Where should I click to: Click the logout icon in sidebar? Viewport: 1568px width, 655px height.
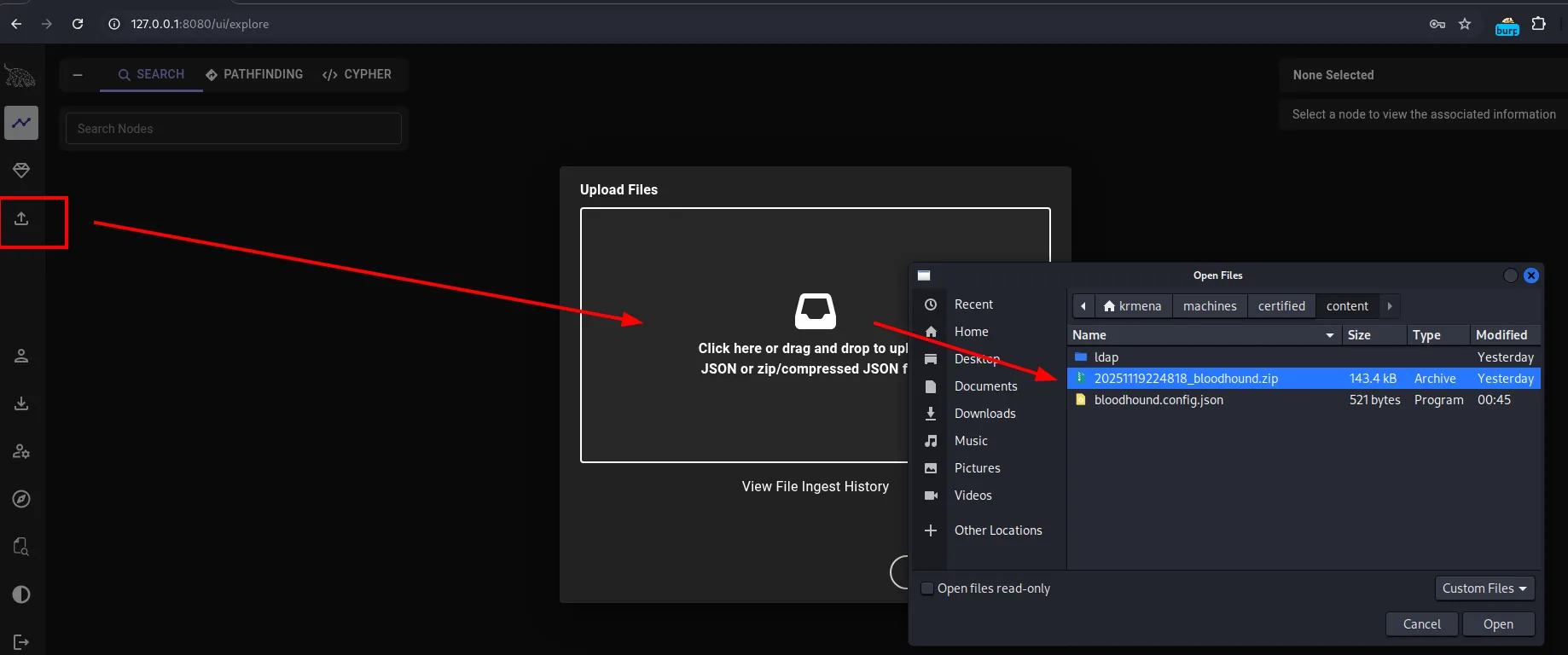click(21, 642)
